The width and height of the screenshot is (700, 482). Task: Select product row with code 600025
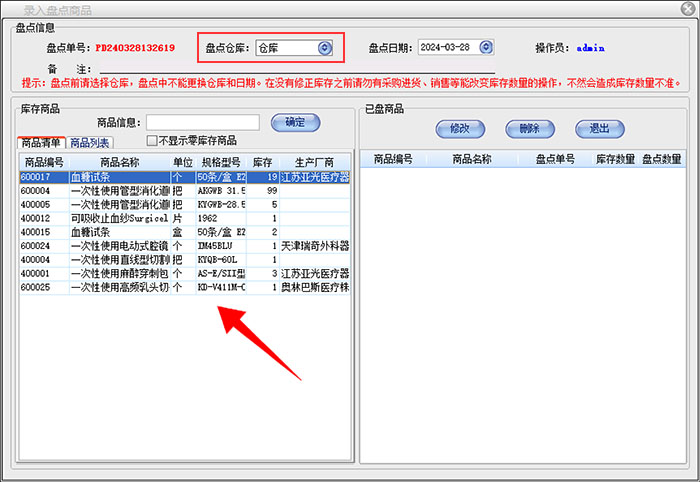[100, 288]
